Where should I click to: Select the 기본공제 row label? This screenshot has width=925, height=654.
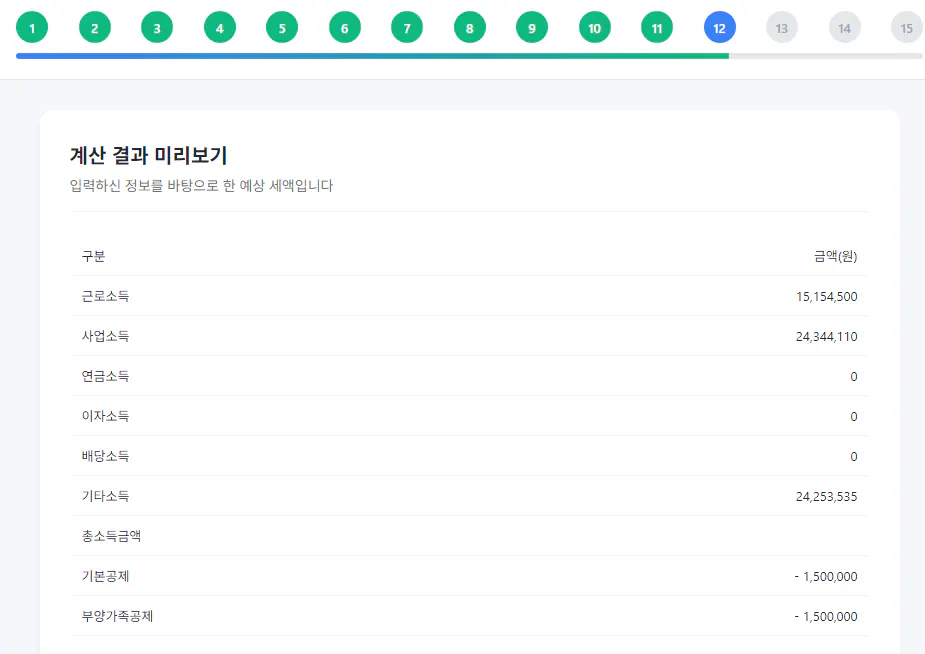(x=105, y=576)
